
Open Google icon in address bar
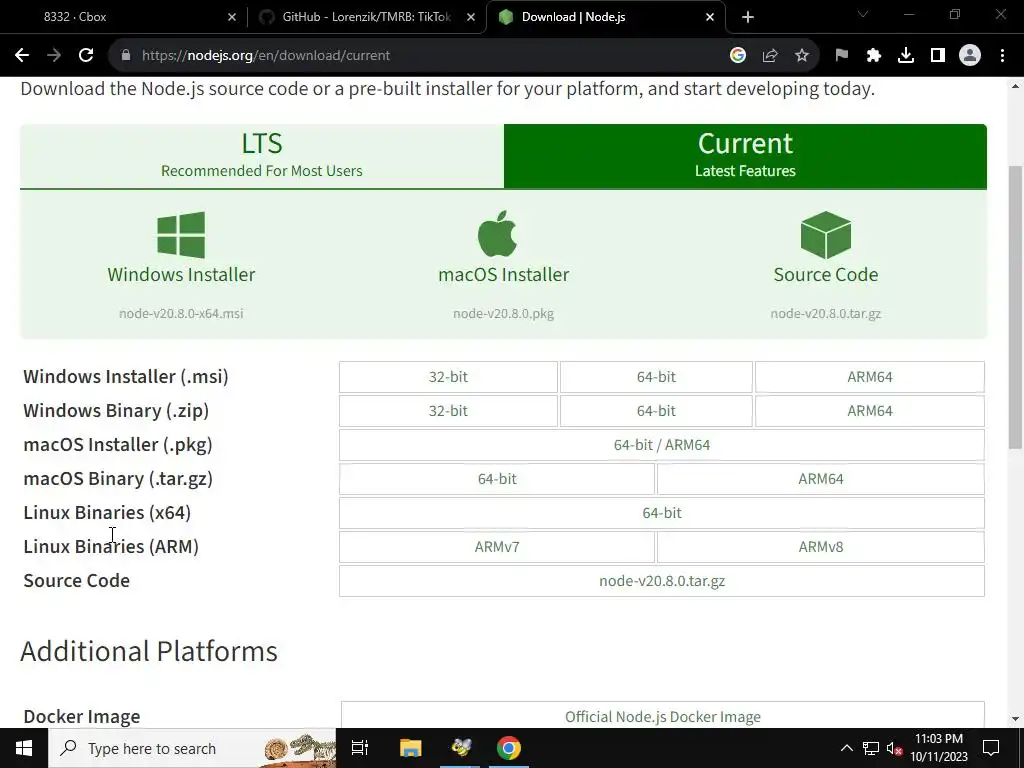coord(738,56)
